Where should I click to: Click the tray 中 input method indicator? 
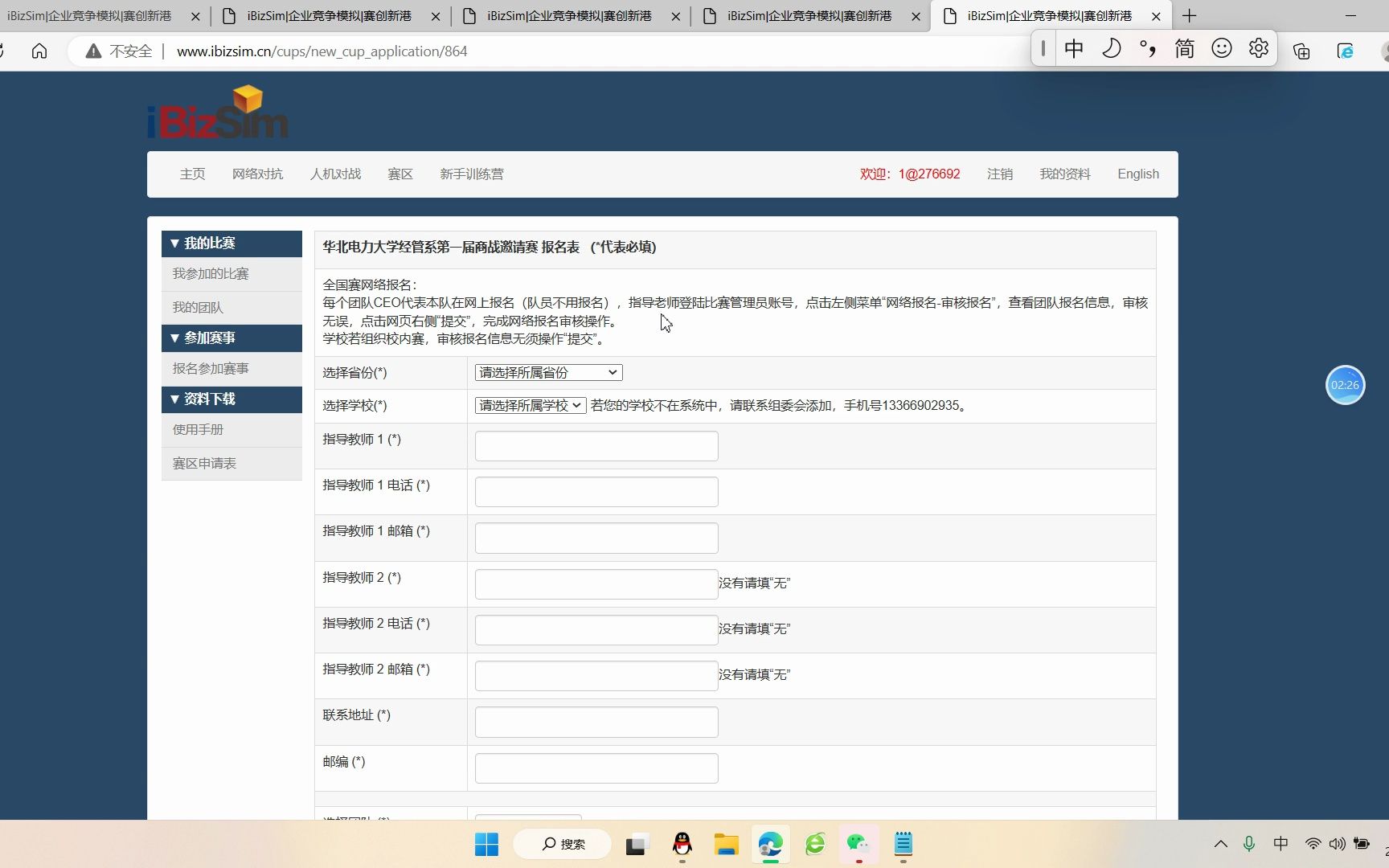[1280, 844]
